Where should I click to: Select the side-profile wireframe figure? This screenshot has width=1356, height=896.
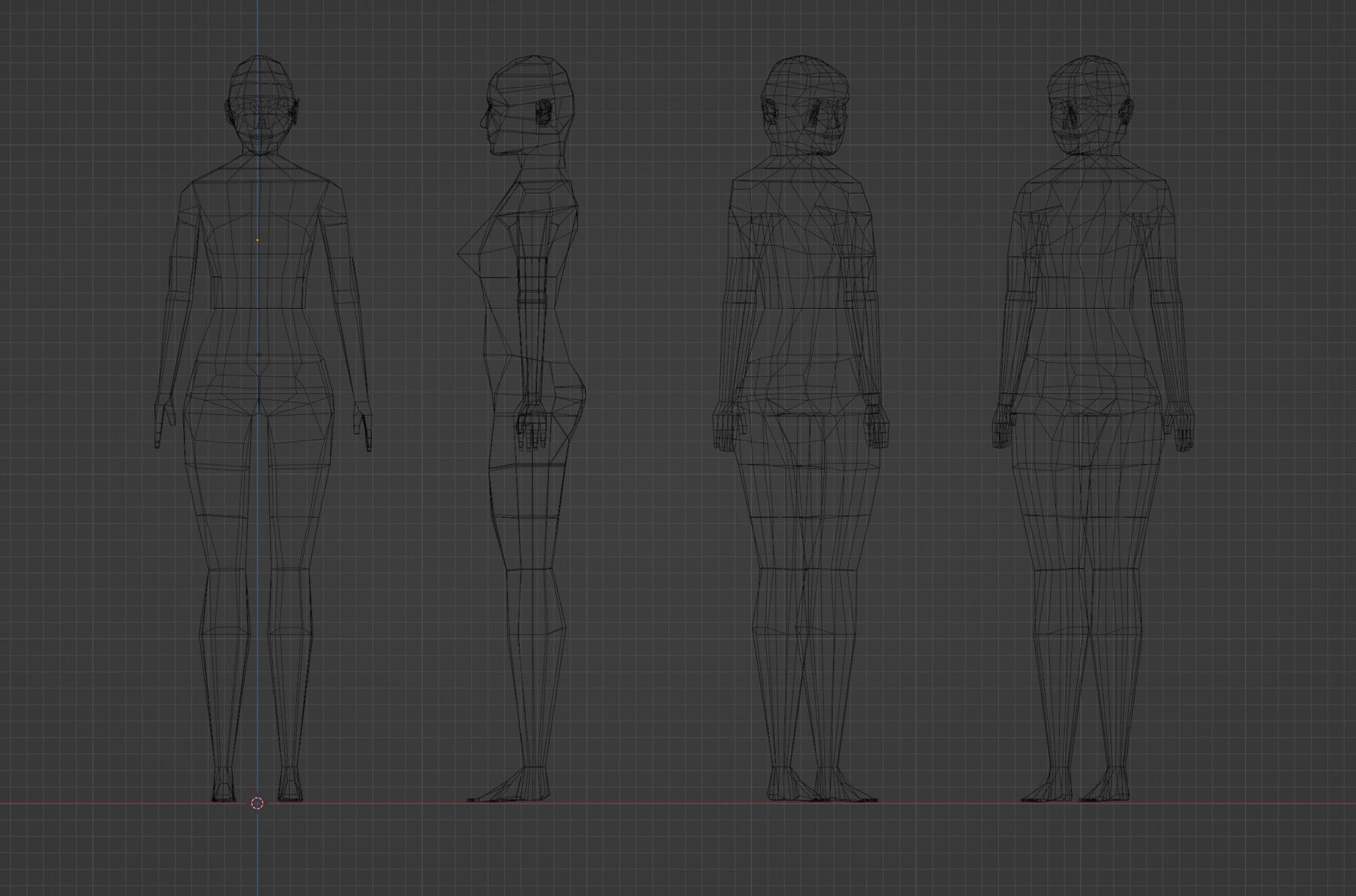tap(521, 428)
